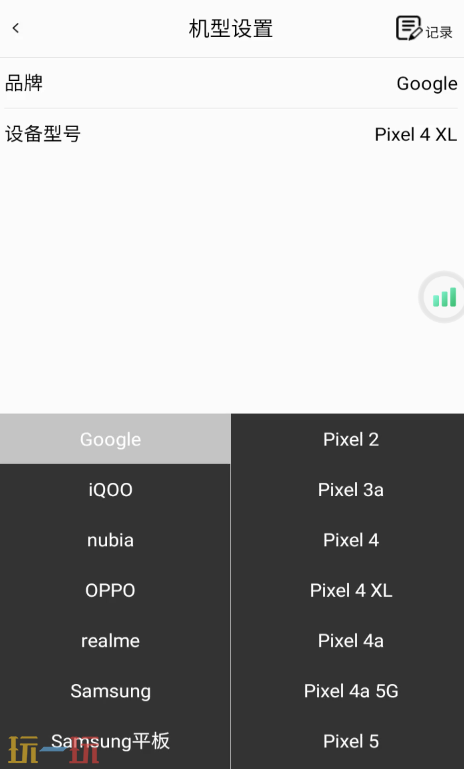Select Pixel 3a from model list
This screenshot has height=769, width=464.
click(x=351, y=489)
